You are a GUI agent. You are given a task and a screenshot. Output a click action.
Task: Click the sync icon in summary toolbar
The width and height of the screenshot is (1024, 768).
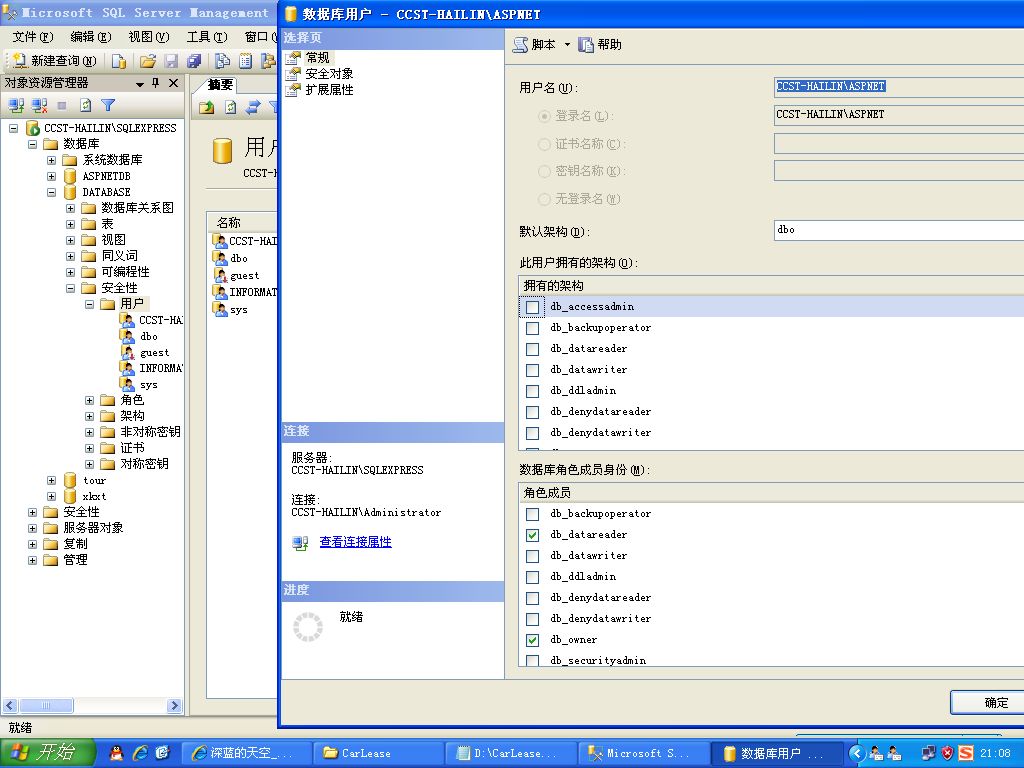(253, 107)
